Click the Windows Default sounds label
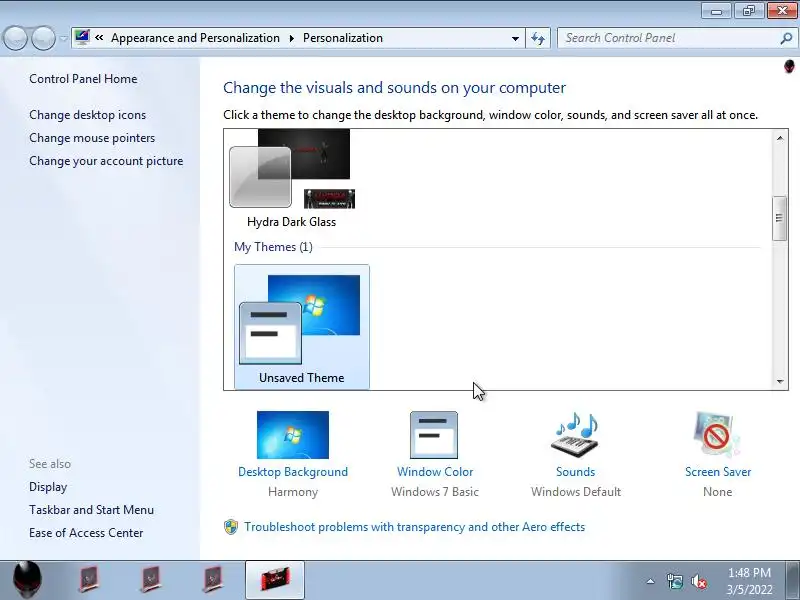 (x=576, y=492)
